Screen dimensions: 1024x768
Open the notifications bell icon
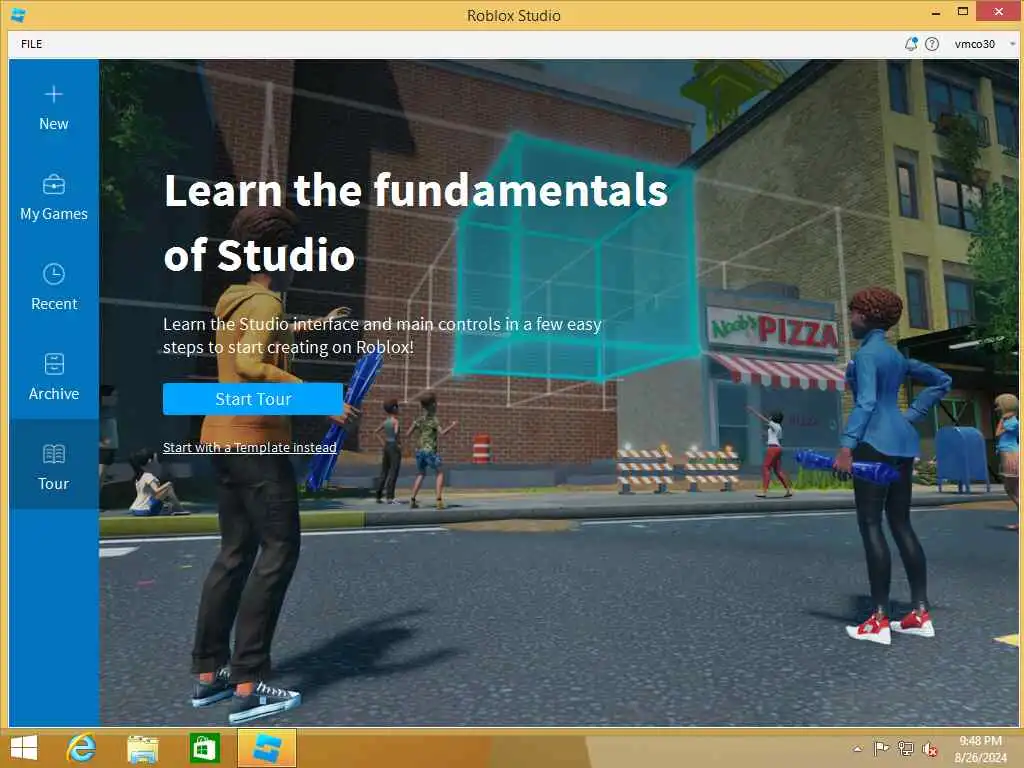910,44
